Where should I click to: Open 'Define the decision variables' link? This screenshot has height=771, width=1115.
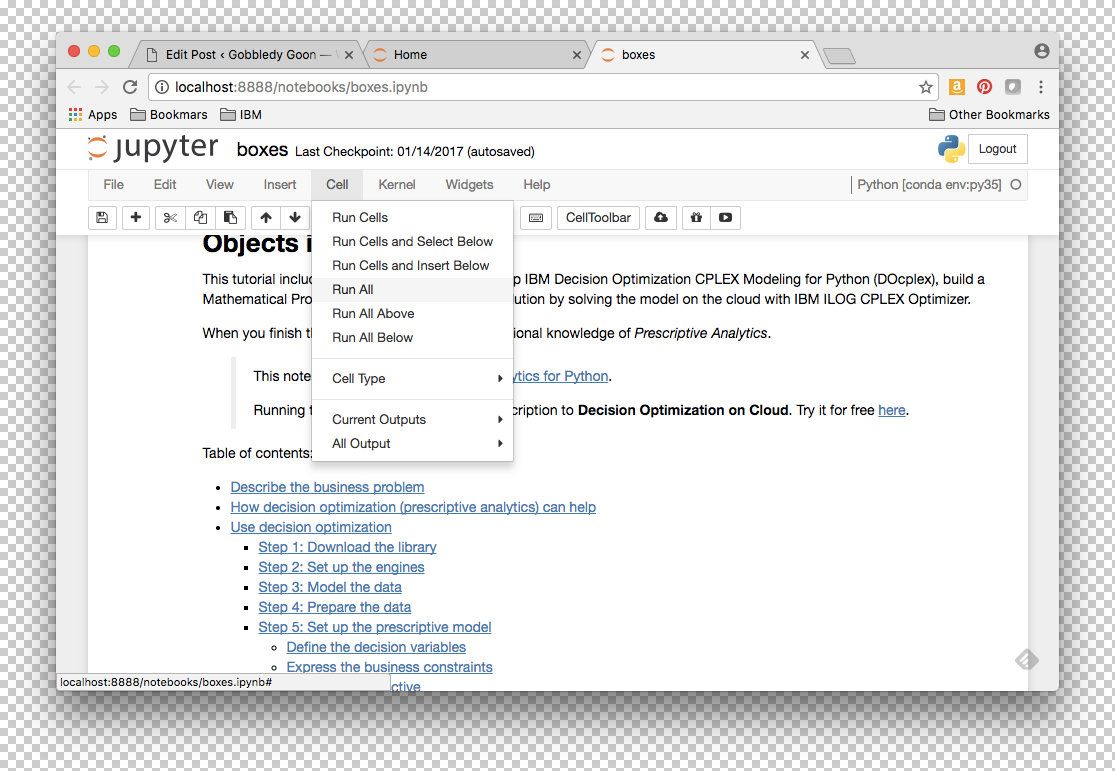(376, 647)
